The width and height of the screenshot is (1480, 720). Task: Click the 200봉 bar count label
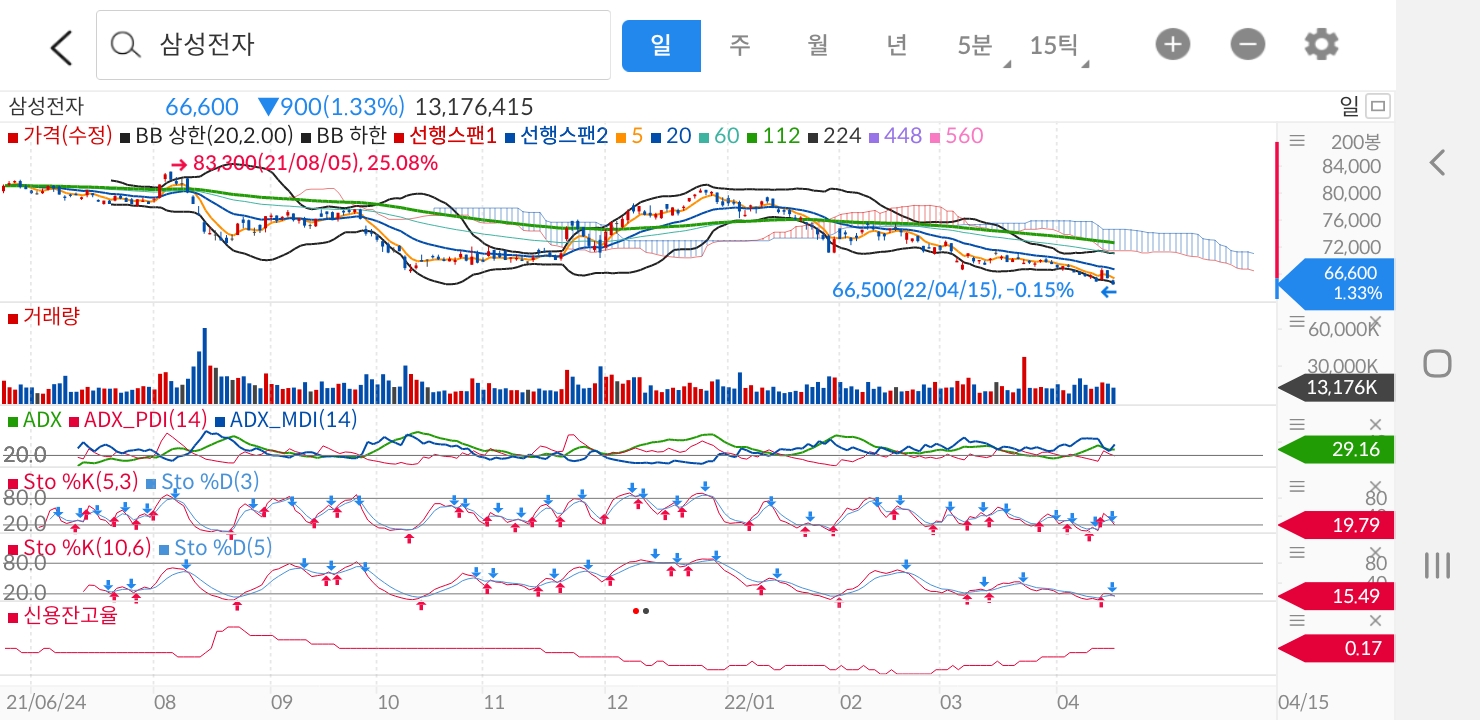point(1355,141)
